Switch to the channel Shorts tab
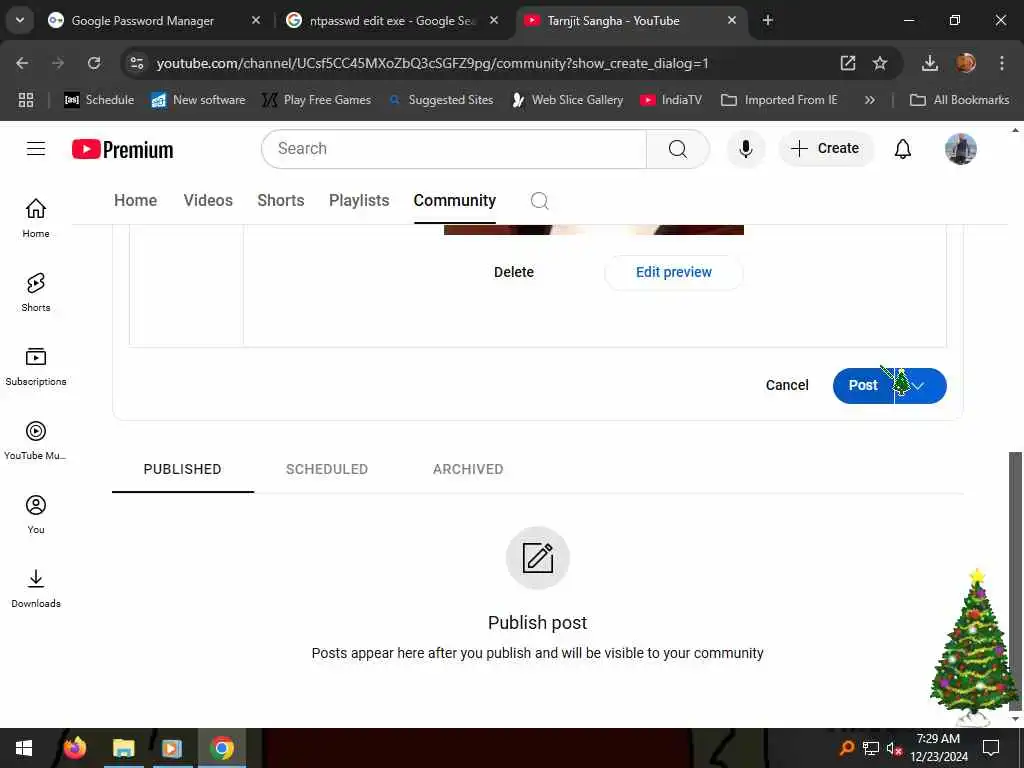Image resolution: width=1024 pixels, height=768 pixels. [x=281, y=200]
